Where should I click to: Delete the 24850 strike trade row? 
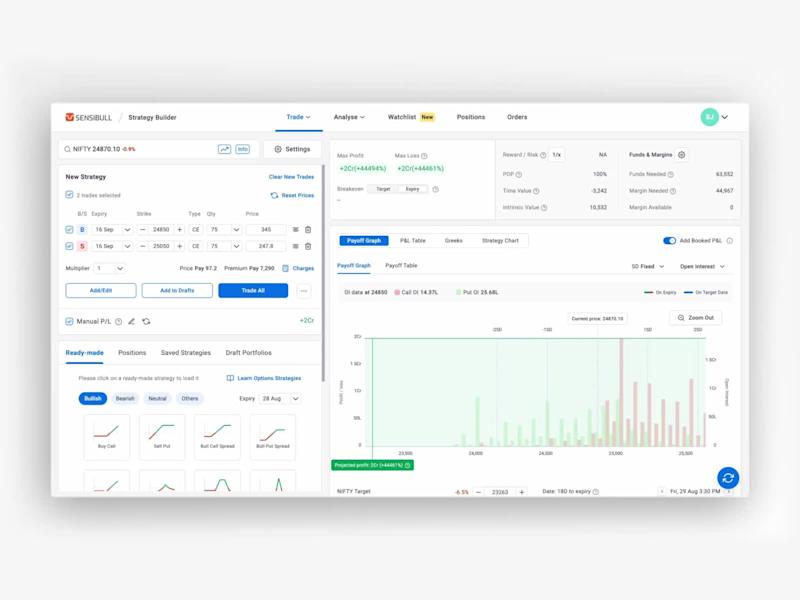pos(308,230)
